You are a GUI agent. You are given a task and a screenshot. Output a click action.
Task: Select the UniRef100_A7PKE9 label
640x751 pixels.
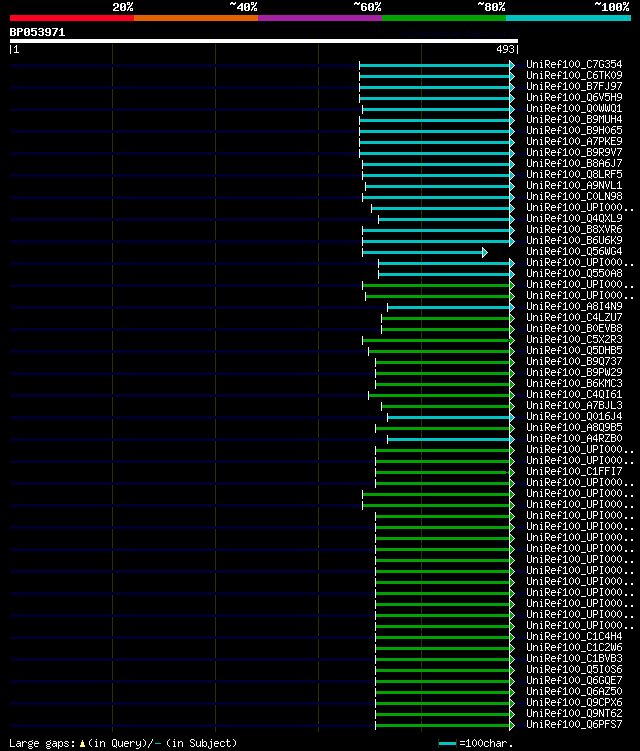coord(574,141)
